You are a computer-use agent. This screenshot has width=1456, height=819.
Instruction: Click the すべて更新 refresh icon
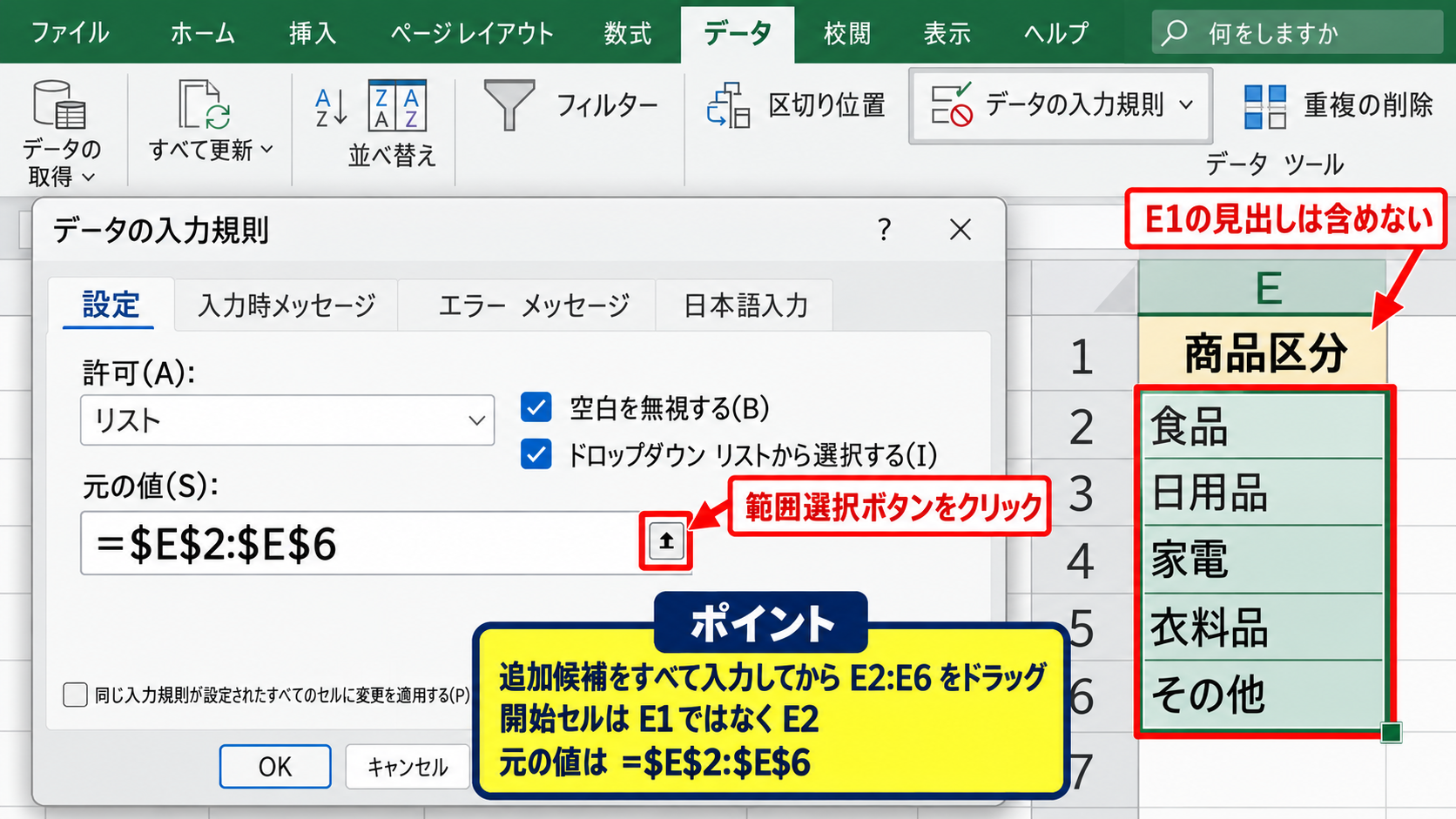(205, 104)
